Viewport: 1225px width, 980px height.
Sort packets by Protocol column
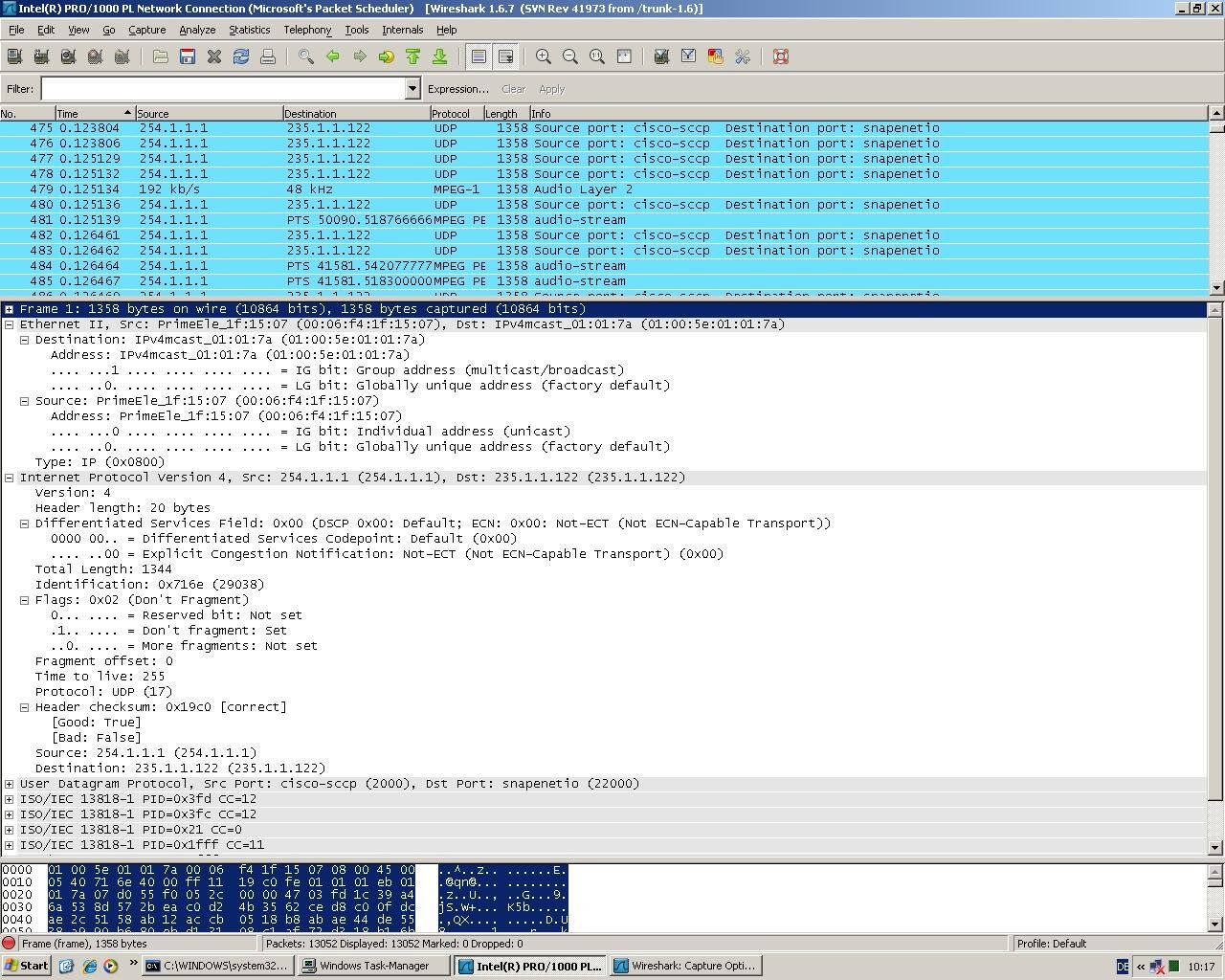[x=457, y=113]
